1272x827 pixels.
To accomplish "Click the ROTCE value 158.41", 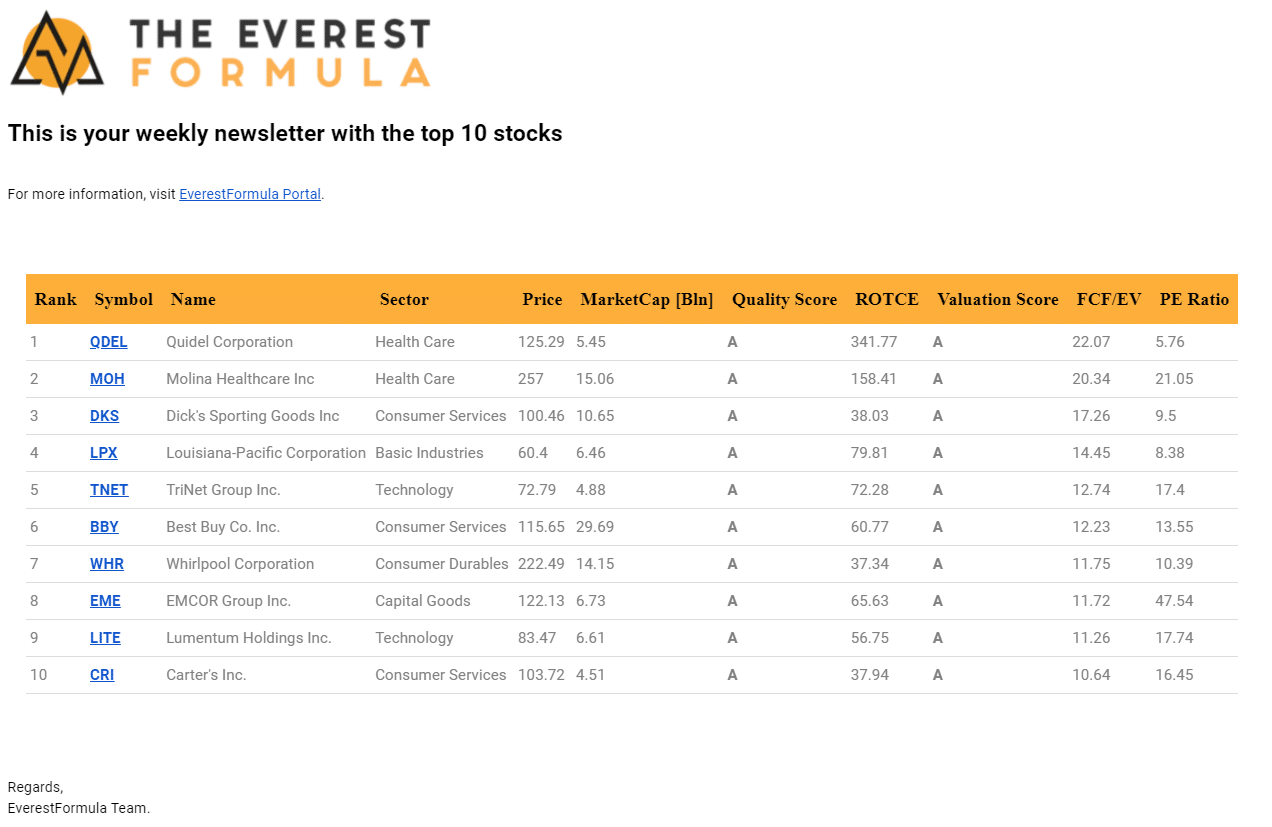I will tap(874, 379).
